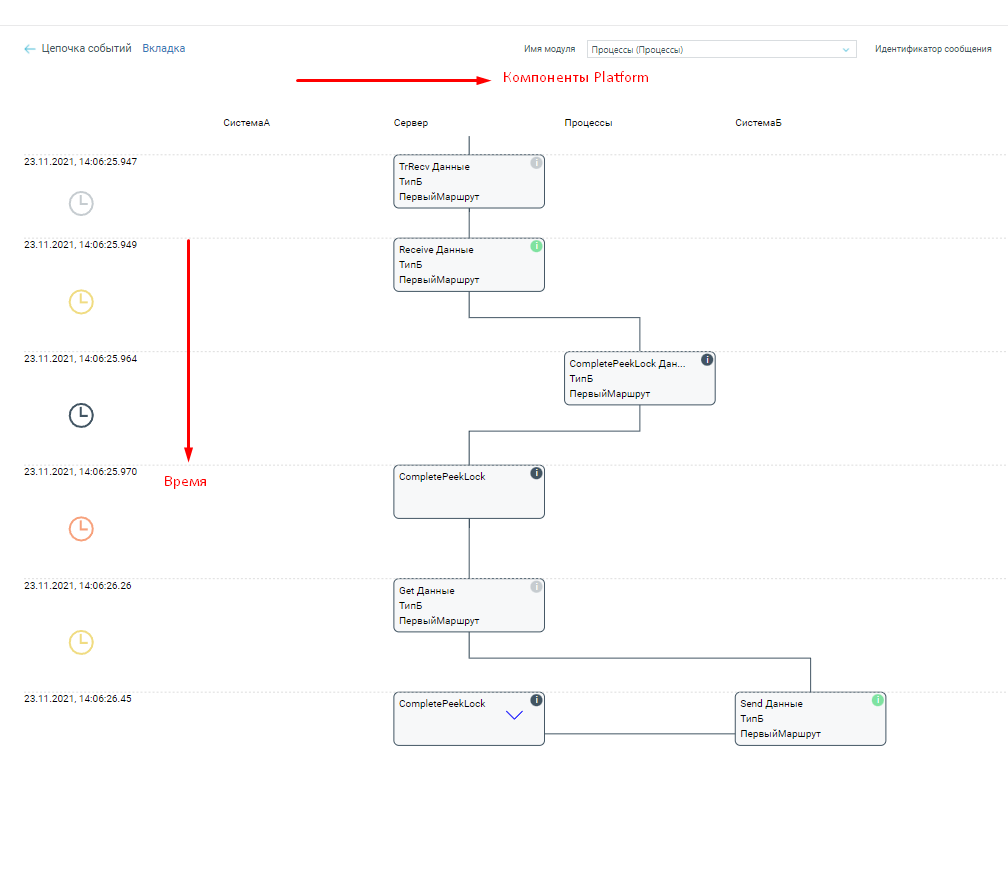This screenshot has height=888, width=1008.
Task: Open the Вкладка tab link
Action: point(163,48)
